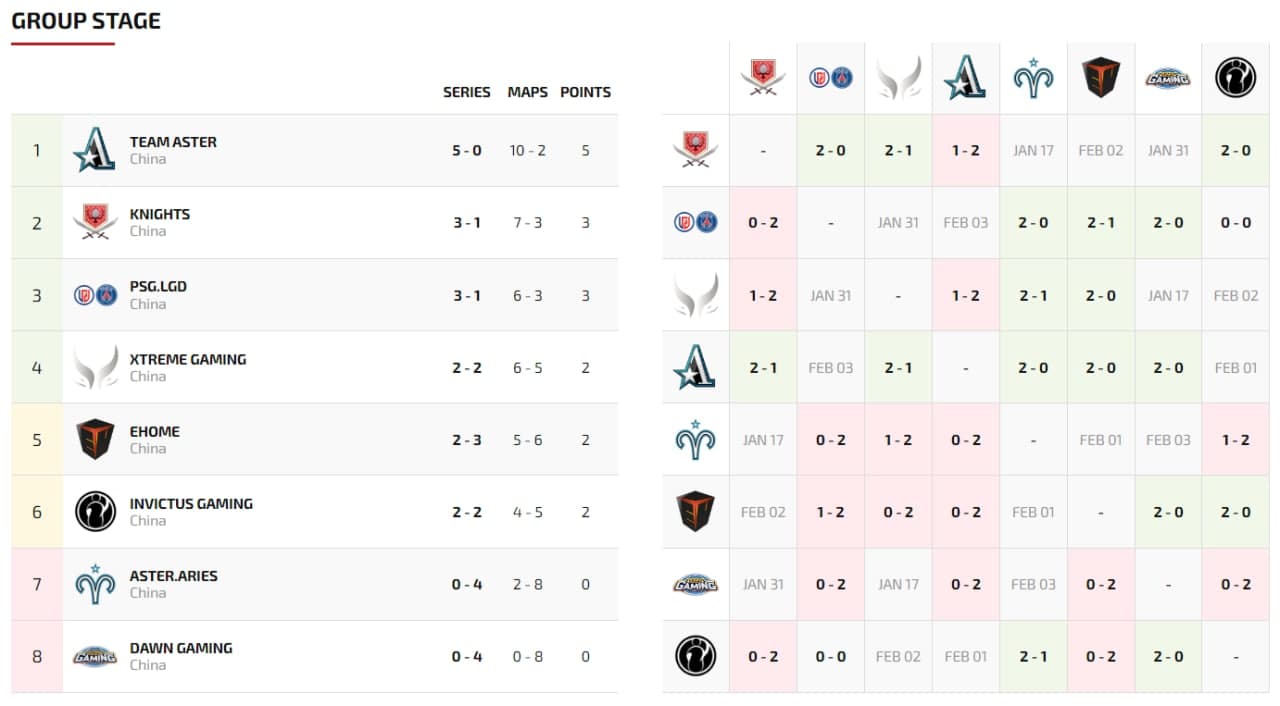Click the POINTS column header

coord(585,92)
